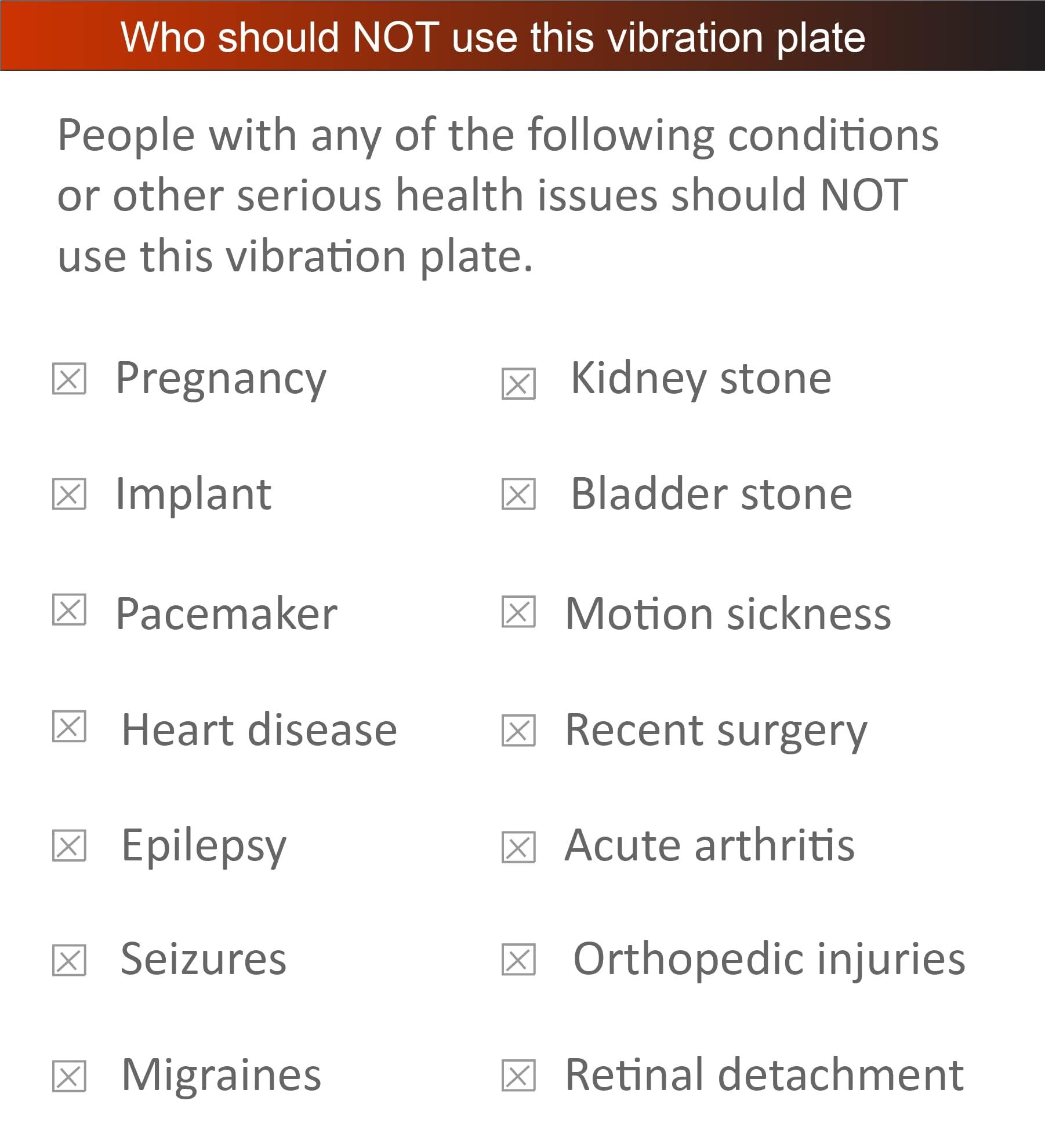
Task: Toggle the Motion sickness checkbox
Action: click(x=518, y=612)
